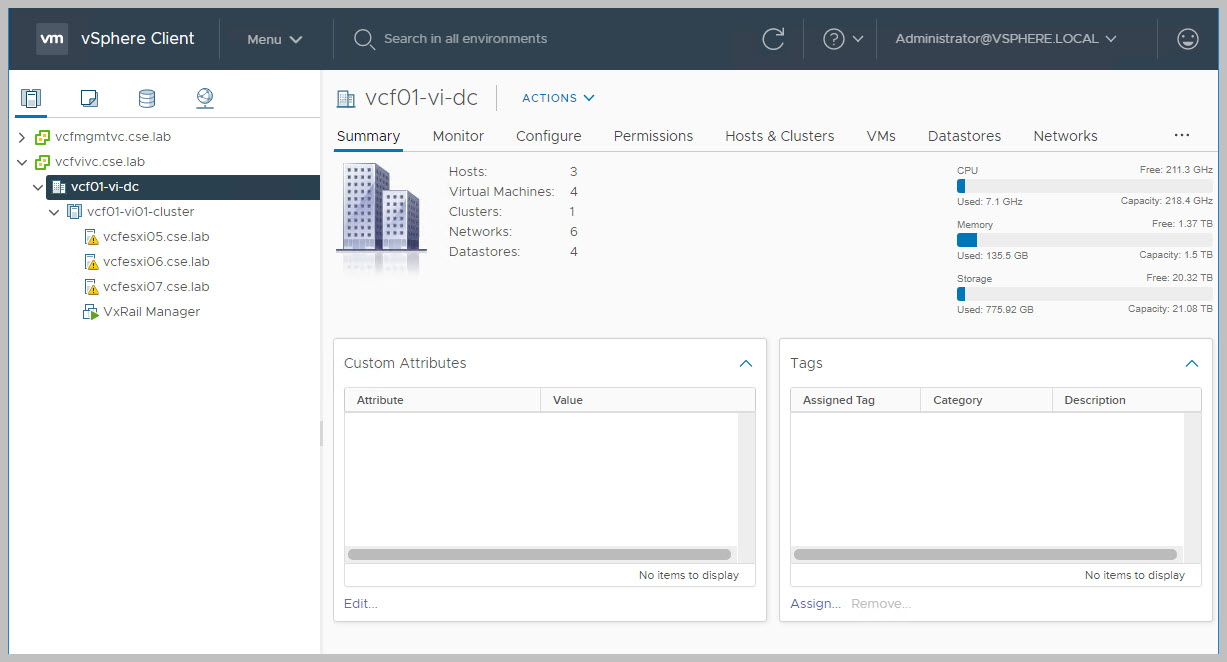Collapse the Custom Attributes panel
The width and height of the screenshot is (1227, 662).
pyautogui.click(x=745, y=363)
